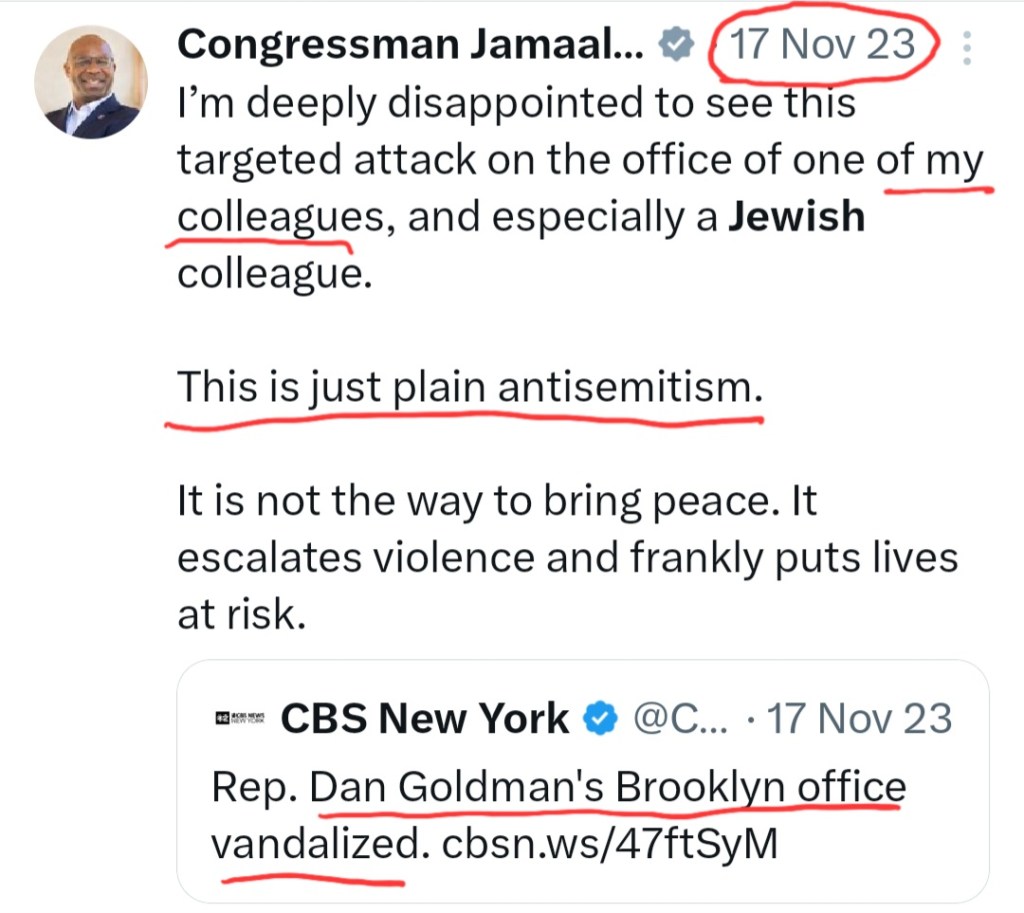Click the quoted text 'Dan Goldman's Brooklyn office'
Viewport: 1024px width, 913px height.
pos(608,788)
